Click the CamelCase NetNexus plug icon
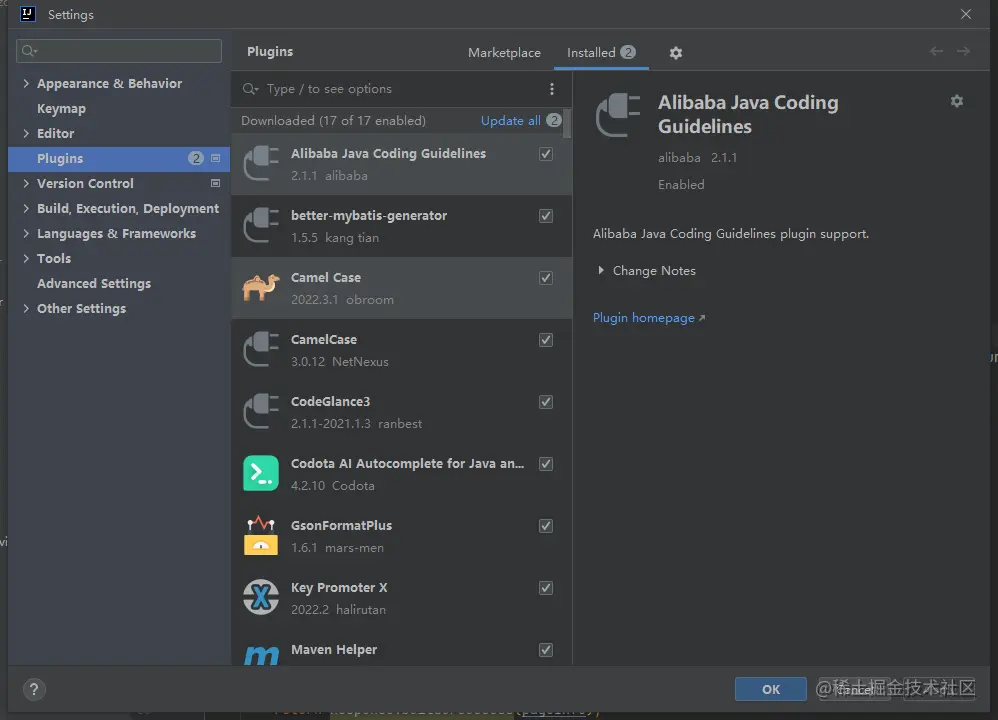This screenshot has width=998, height=720. [x=261, y=349]
